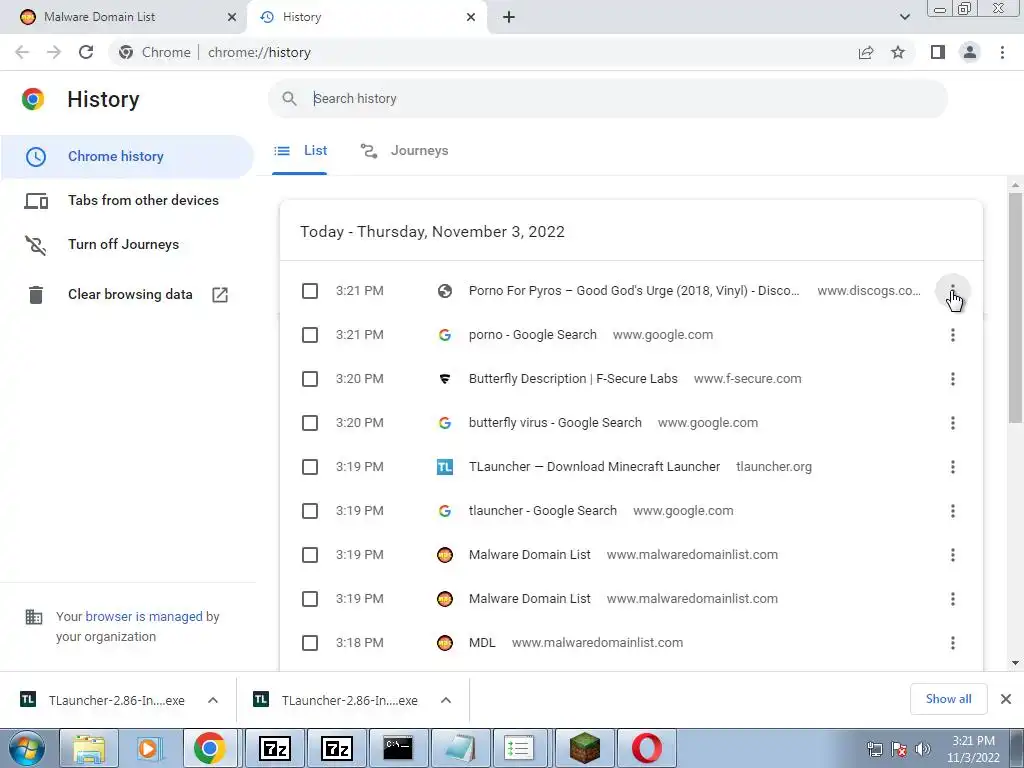Open TLauncher Download Minecraft Launcher link

[x=594, y=467]
